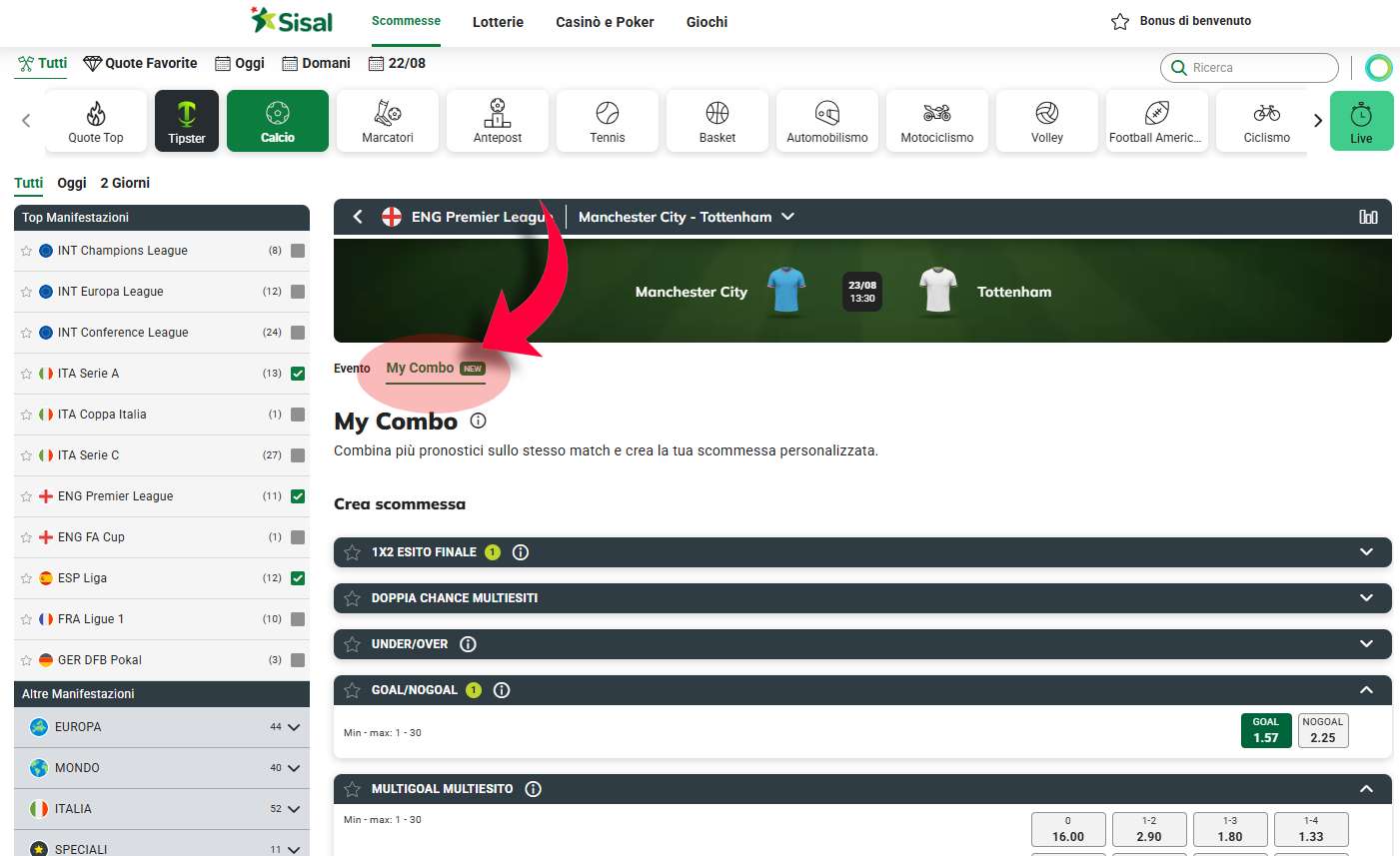Tick the INT Champions League checkbox

[x=298, y=251]
